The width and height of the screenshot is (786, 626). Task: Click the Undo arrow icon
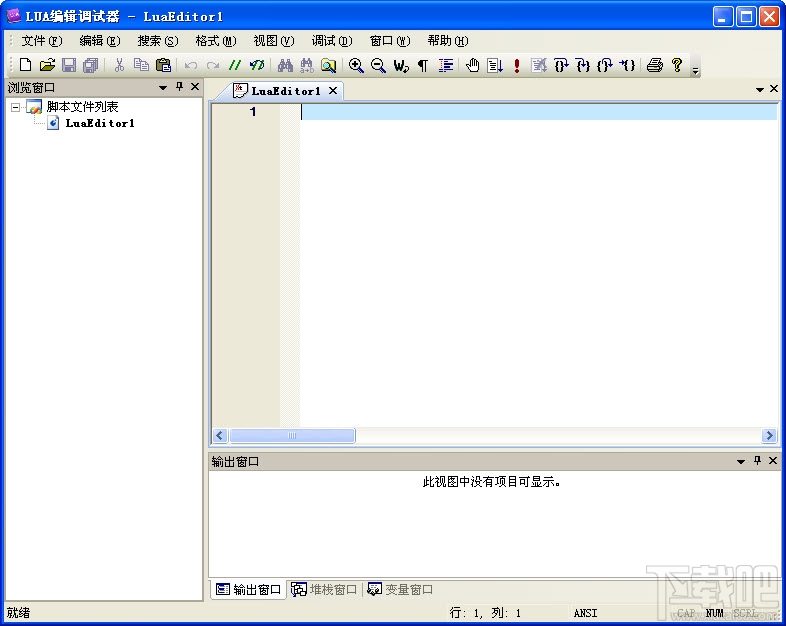(x=191, y=65)
